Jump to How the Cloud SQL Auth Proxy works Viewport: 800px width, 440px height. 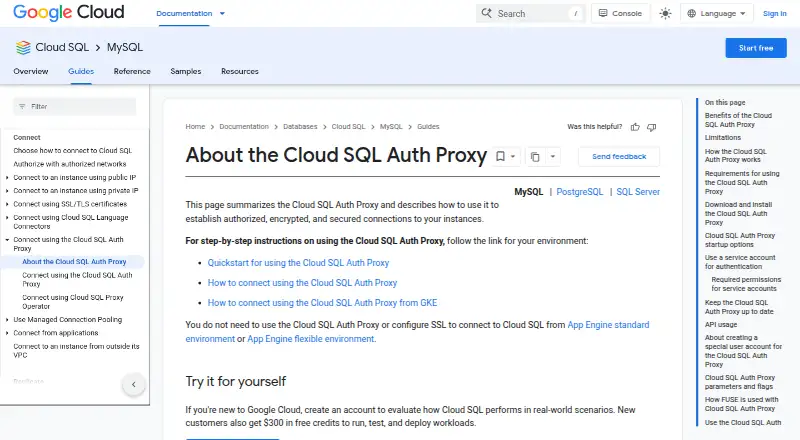pos(735,156)
